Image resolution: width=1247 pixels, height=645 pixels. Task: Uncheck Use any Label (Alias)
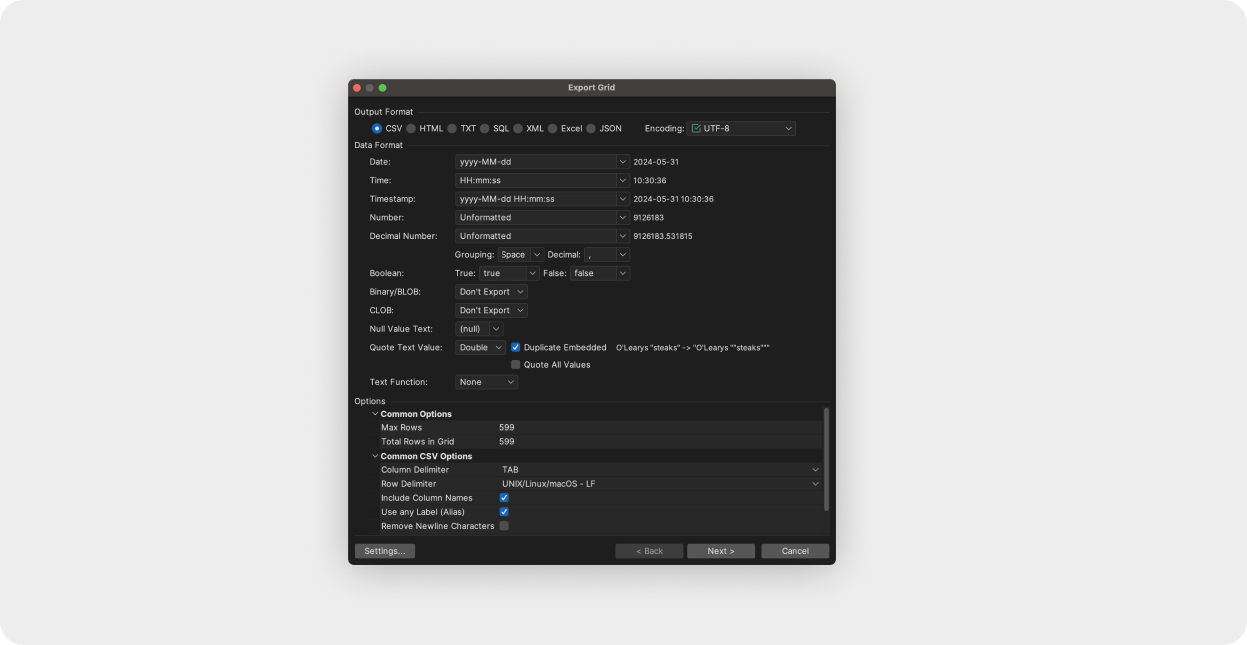coord(504,511)
